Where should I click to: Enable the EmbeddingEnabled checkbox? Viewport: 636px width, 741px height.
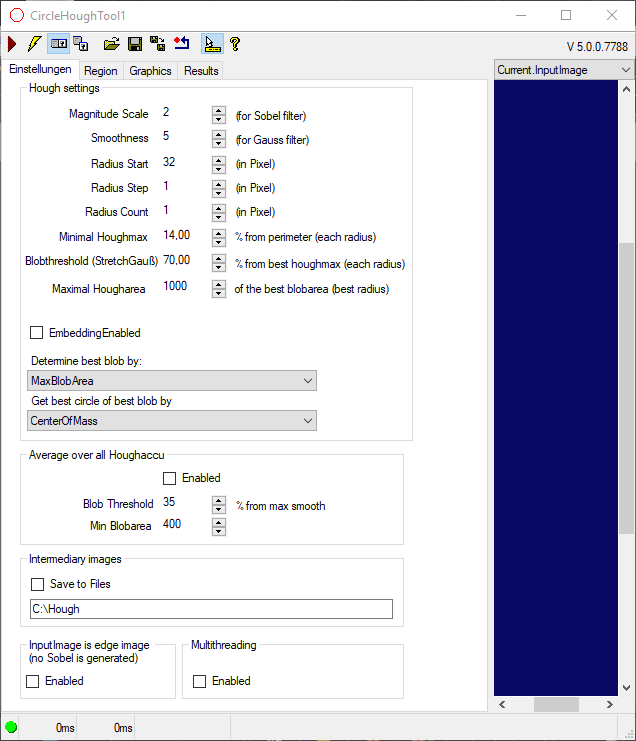[36, 333]
